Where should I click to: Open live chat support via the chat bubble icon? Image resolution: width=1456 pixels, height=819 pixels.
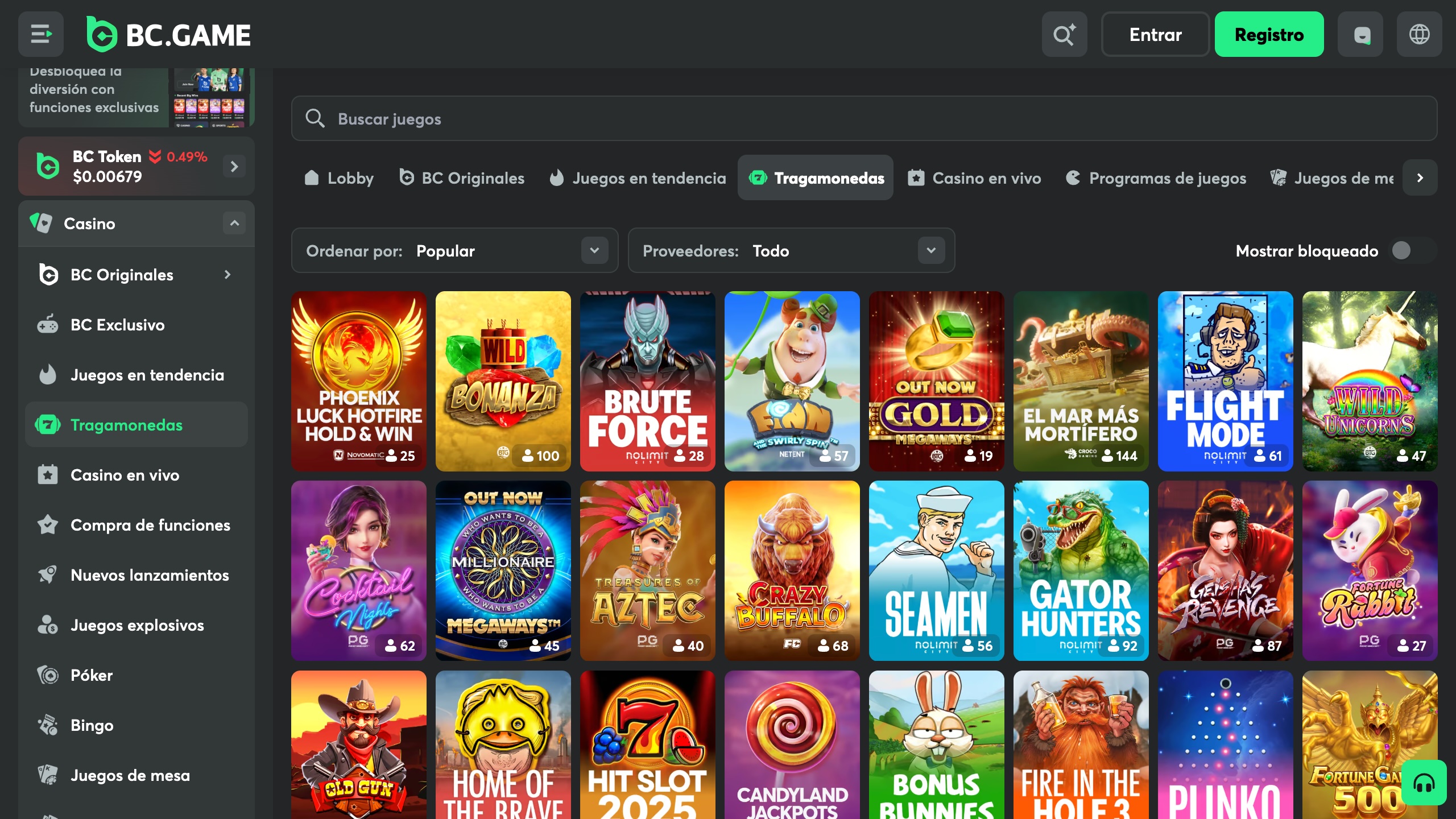(x=1360, y=34)
